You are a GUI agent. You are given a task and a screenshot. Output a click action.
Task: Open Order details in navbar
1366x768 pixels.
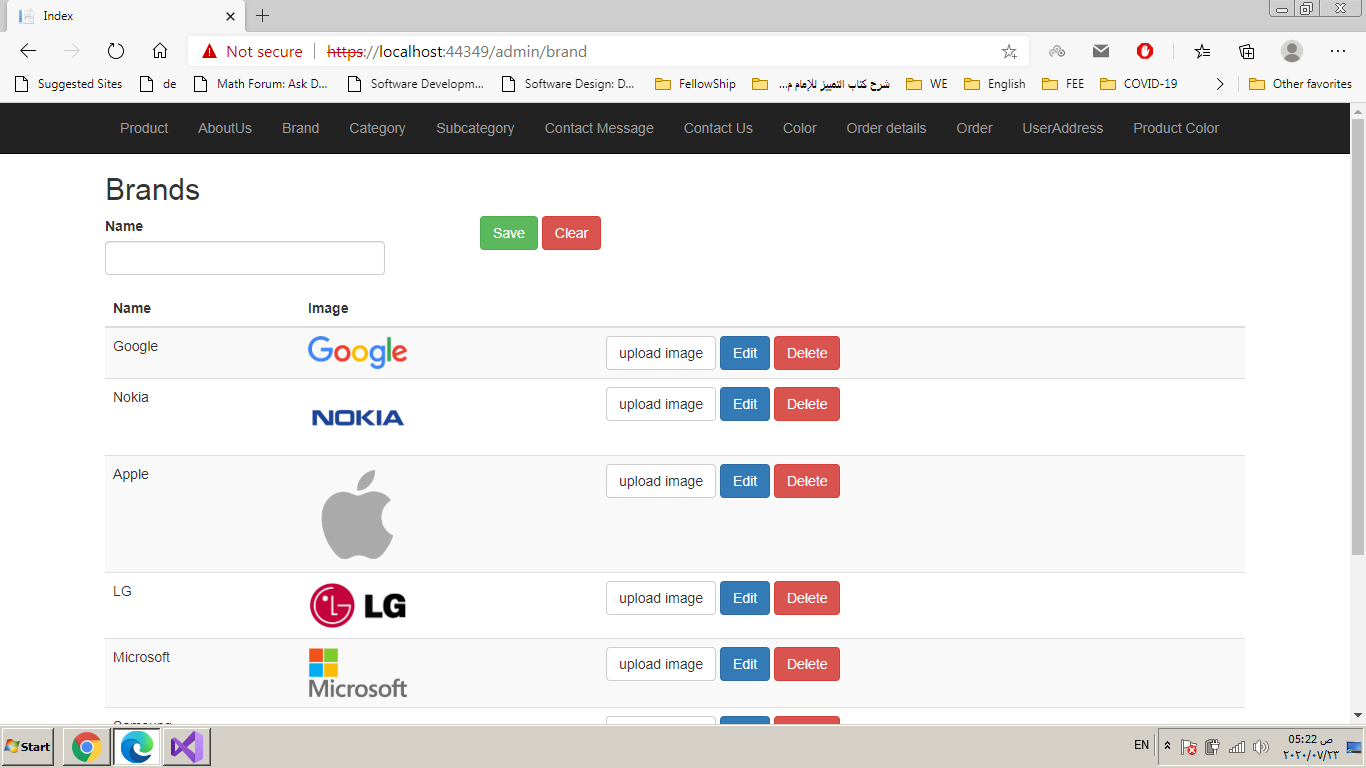point(886,128)
